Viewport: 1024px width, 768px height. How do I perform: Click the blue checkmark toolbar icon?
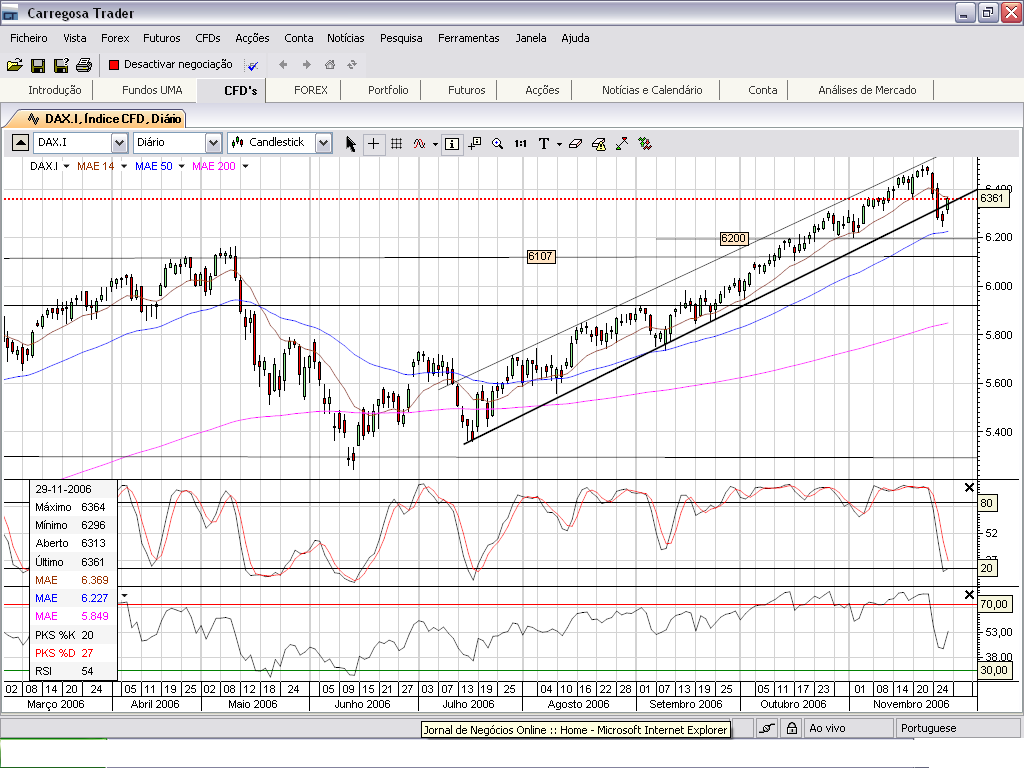pyautogui.click(x=253, y=65)
